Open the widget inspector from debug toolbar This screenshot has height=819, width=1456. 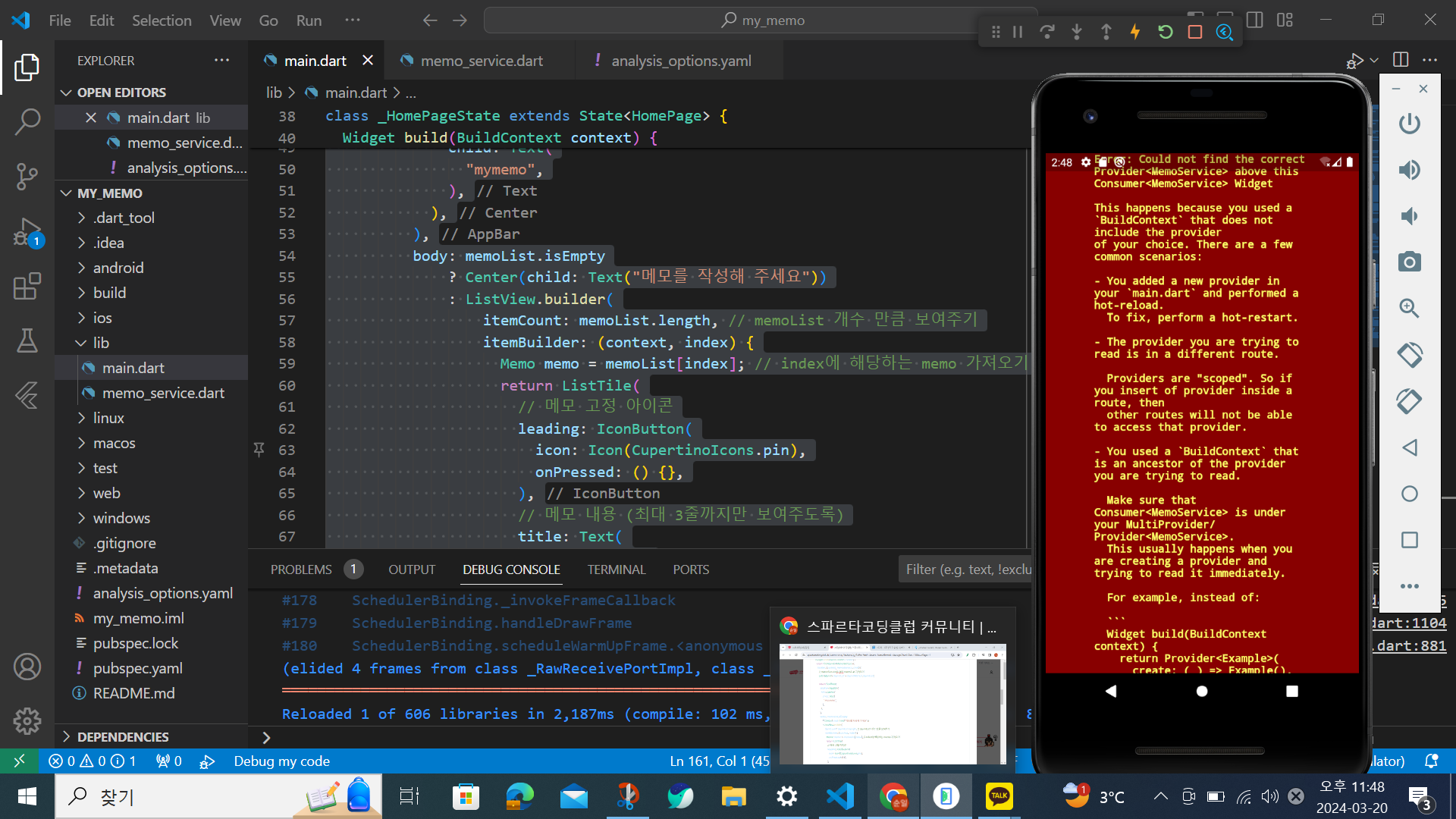click(x=1225, y=32)
